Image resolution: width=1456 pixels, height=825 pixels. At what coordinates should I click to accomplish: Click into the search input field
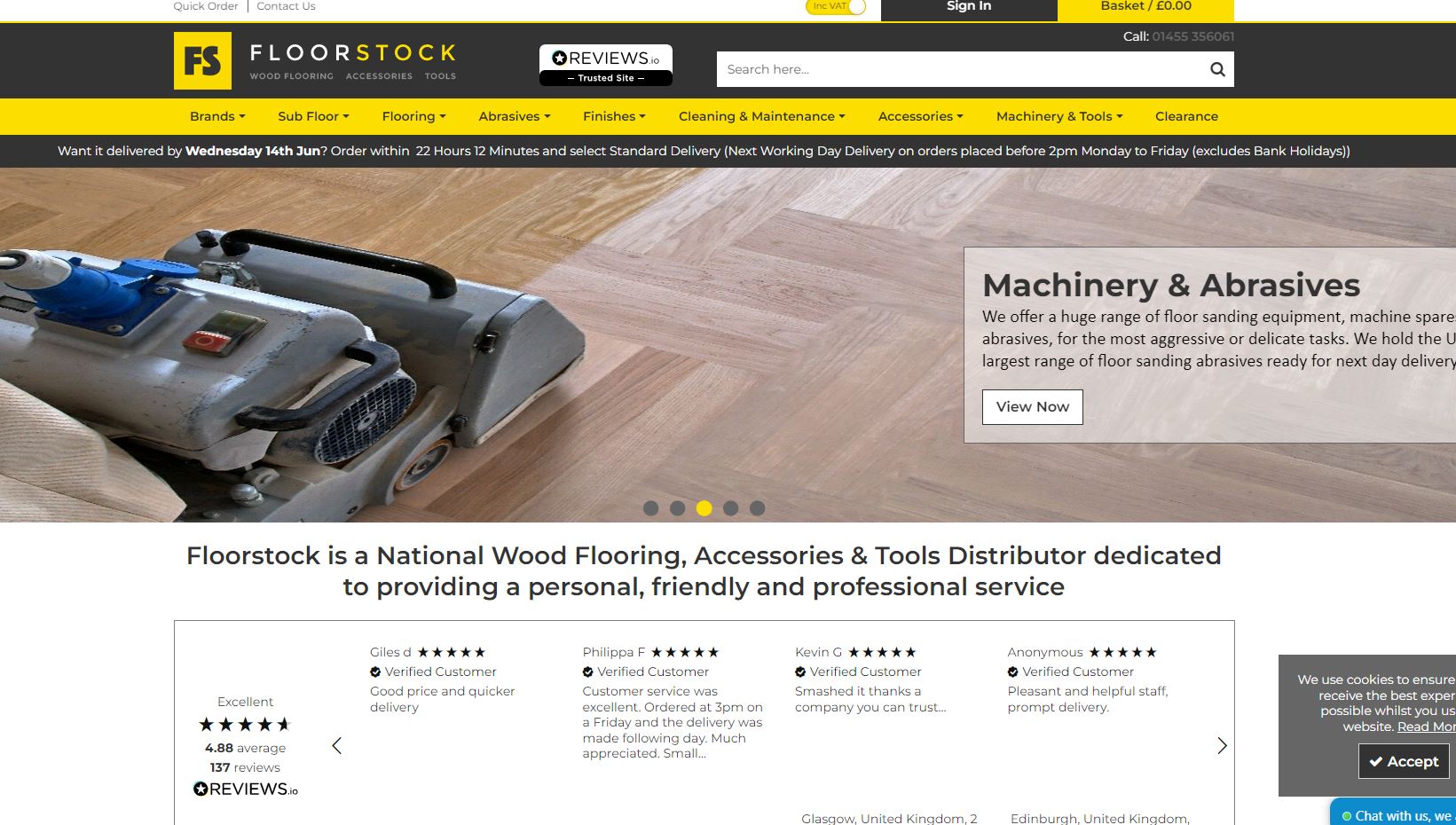(958, 69)
